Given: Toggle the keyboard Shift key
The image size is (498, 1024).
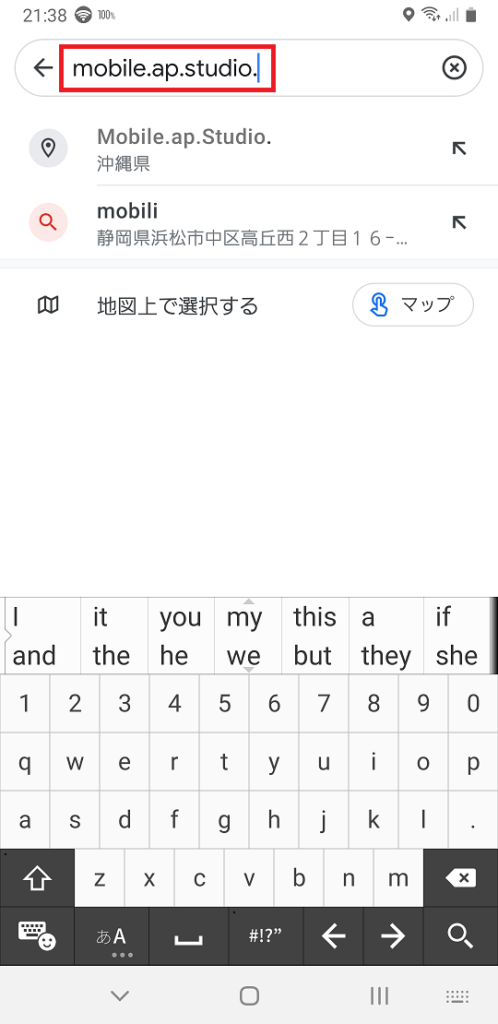Looking at the screenshot, I should pyautogui.click(x=37, y=878).
